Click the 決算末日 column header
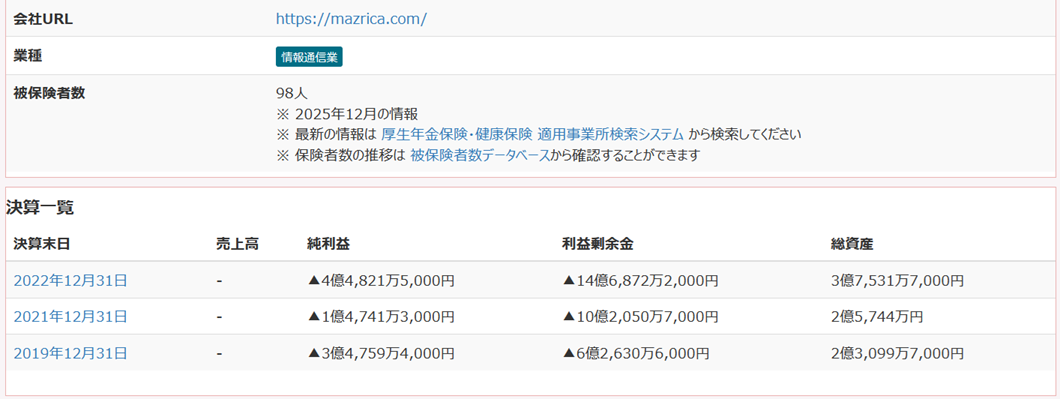Image resolution: width=1060 pixels, height=399 pixels. click(x=42, y=244)
